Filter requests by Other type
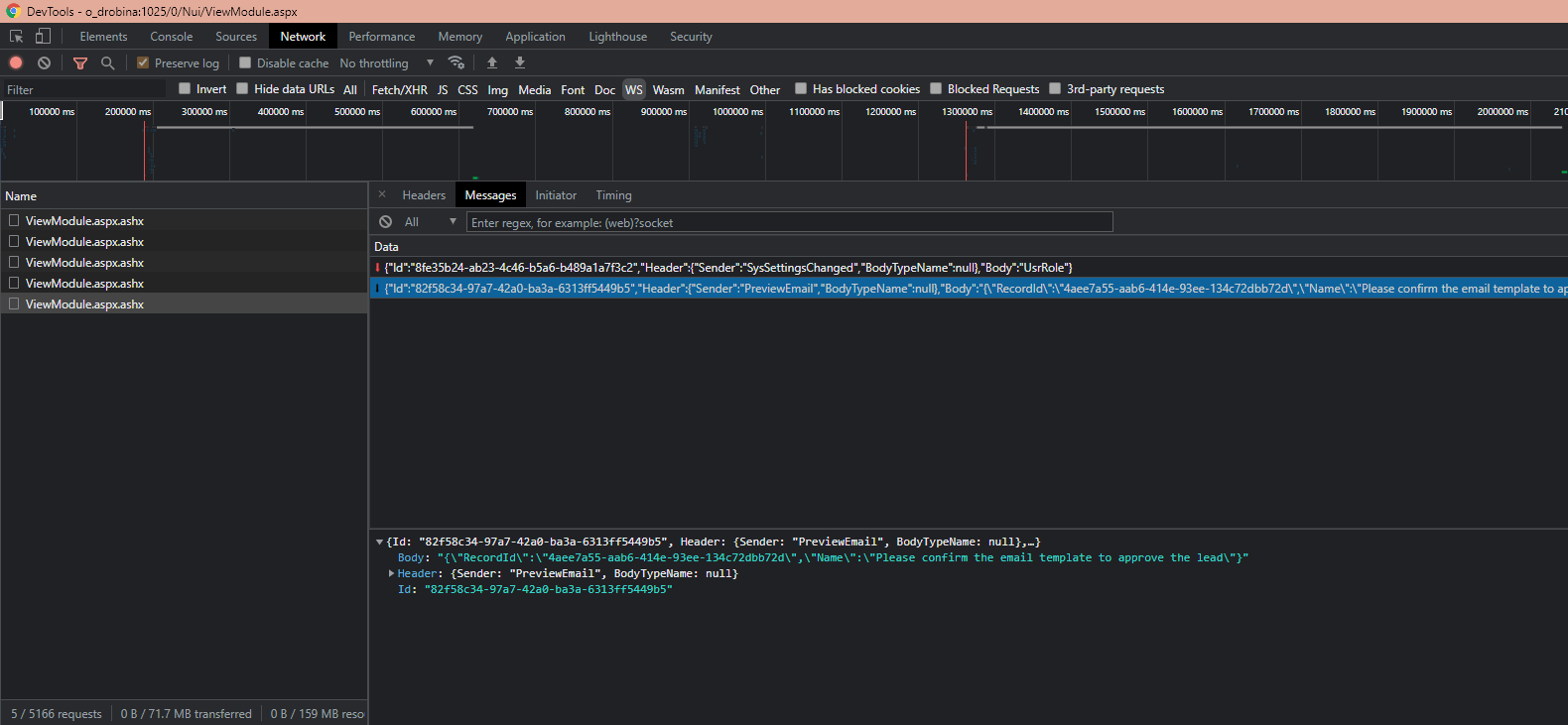1568x725 pixels. click(764, 89)
